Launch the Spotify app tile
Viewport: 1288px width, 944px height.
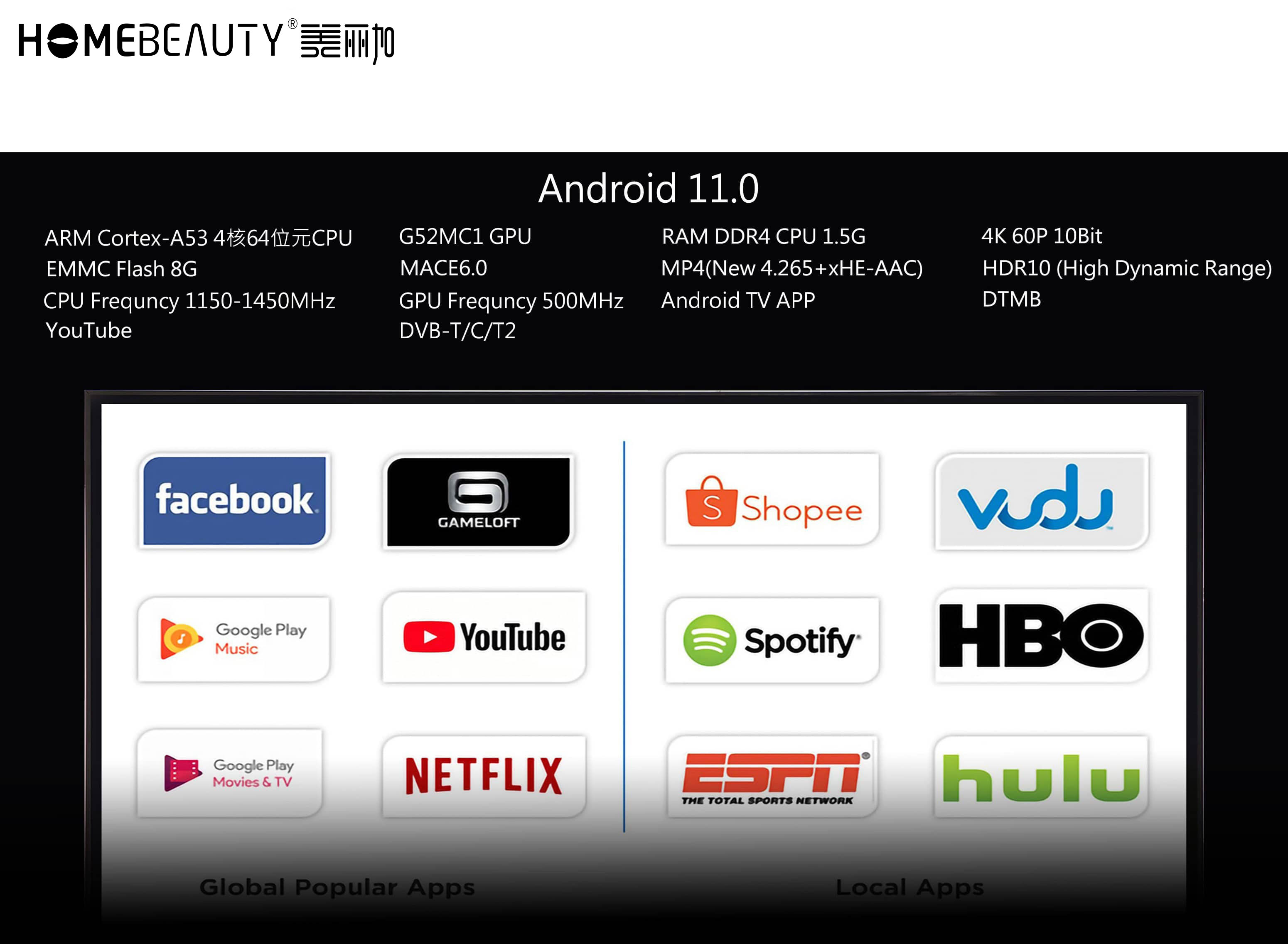tap(772, 640)
